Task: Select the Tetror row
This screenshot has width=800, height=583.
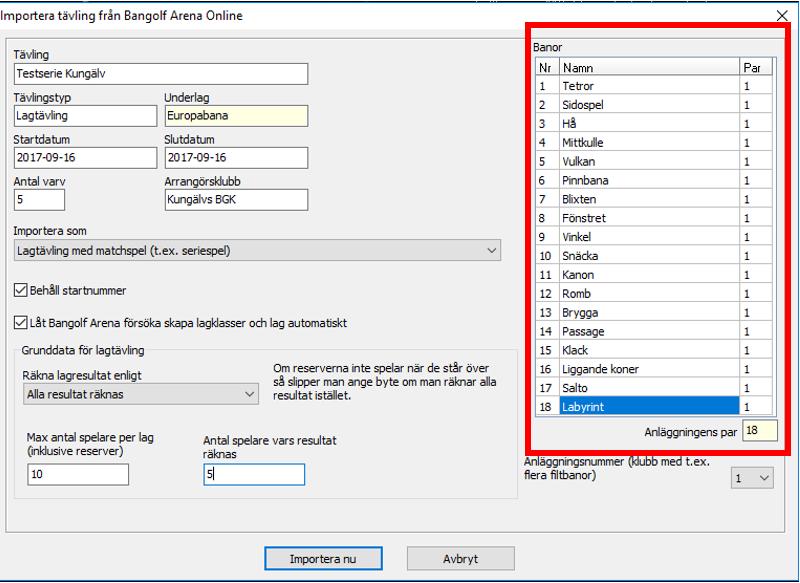Action: 654,86
